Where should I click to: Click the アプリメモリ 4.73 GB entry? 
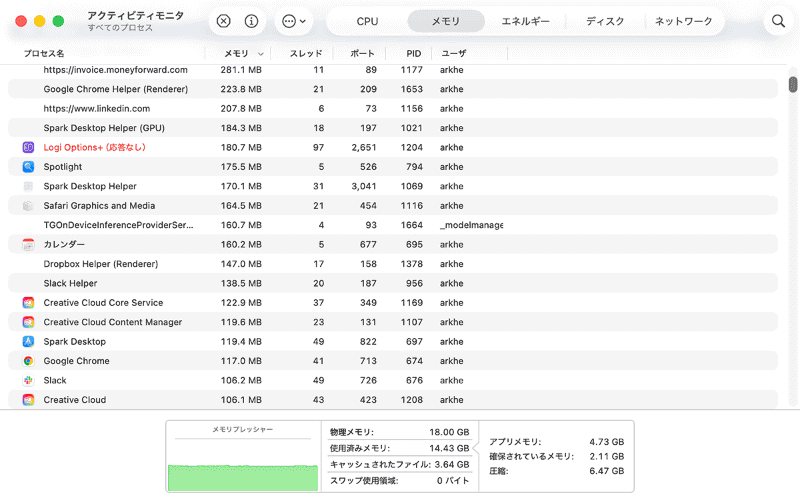[557, 442]
